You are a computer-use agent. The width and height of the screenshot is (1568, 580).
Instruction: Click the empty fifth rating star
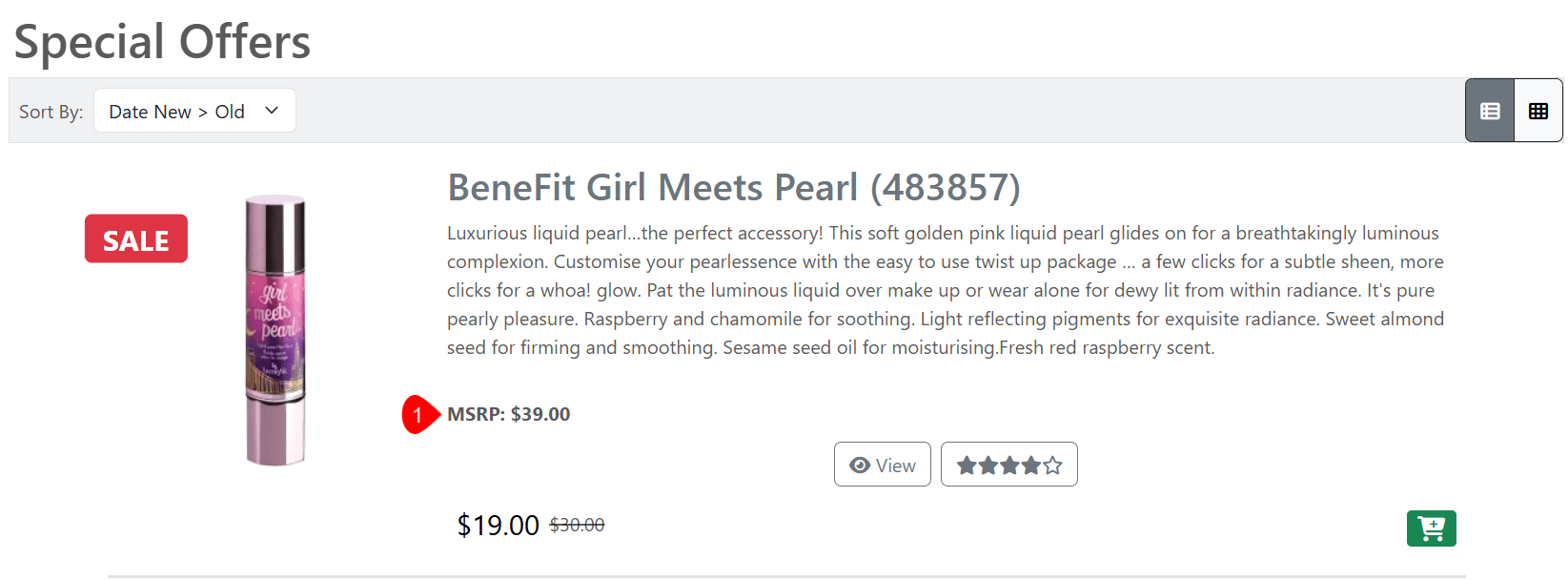(x=1052, y=466)
